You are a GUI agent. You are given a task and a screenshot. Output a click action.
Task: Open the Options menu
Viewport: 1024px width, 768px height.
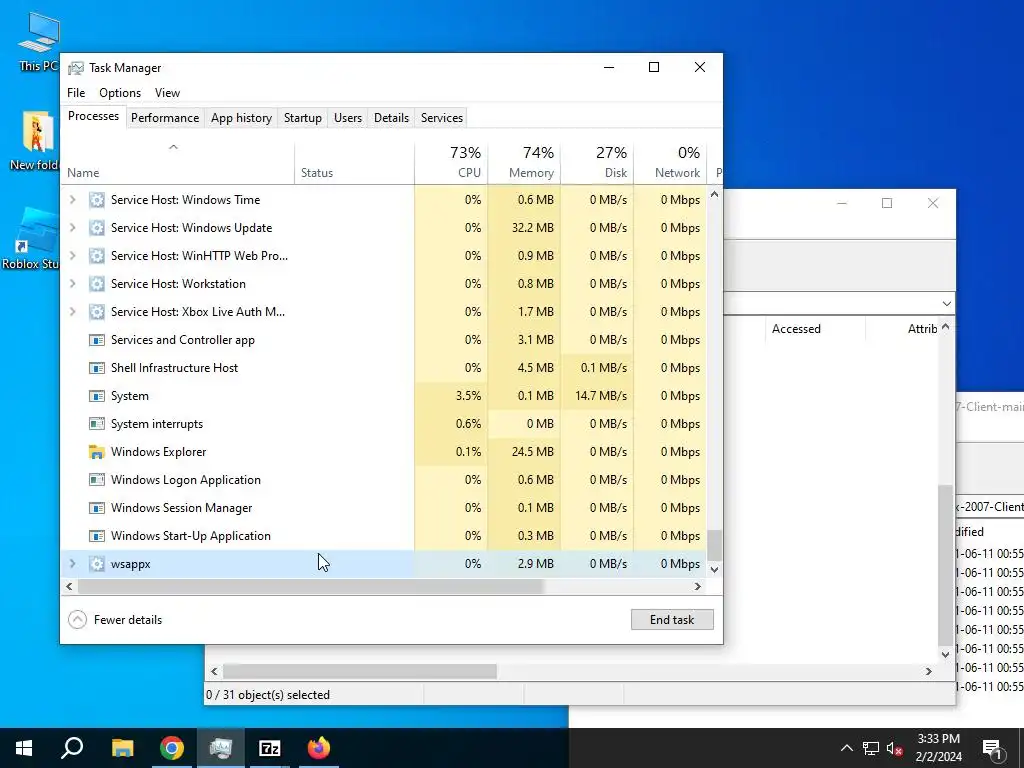tap(120, 93)
